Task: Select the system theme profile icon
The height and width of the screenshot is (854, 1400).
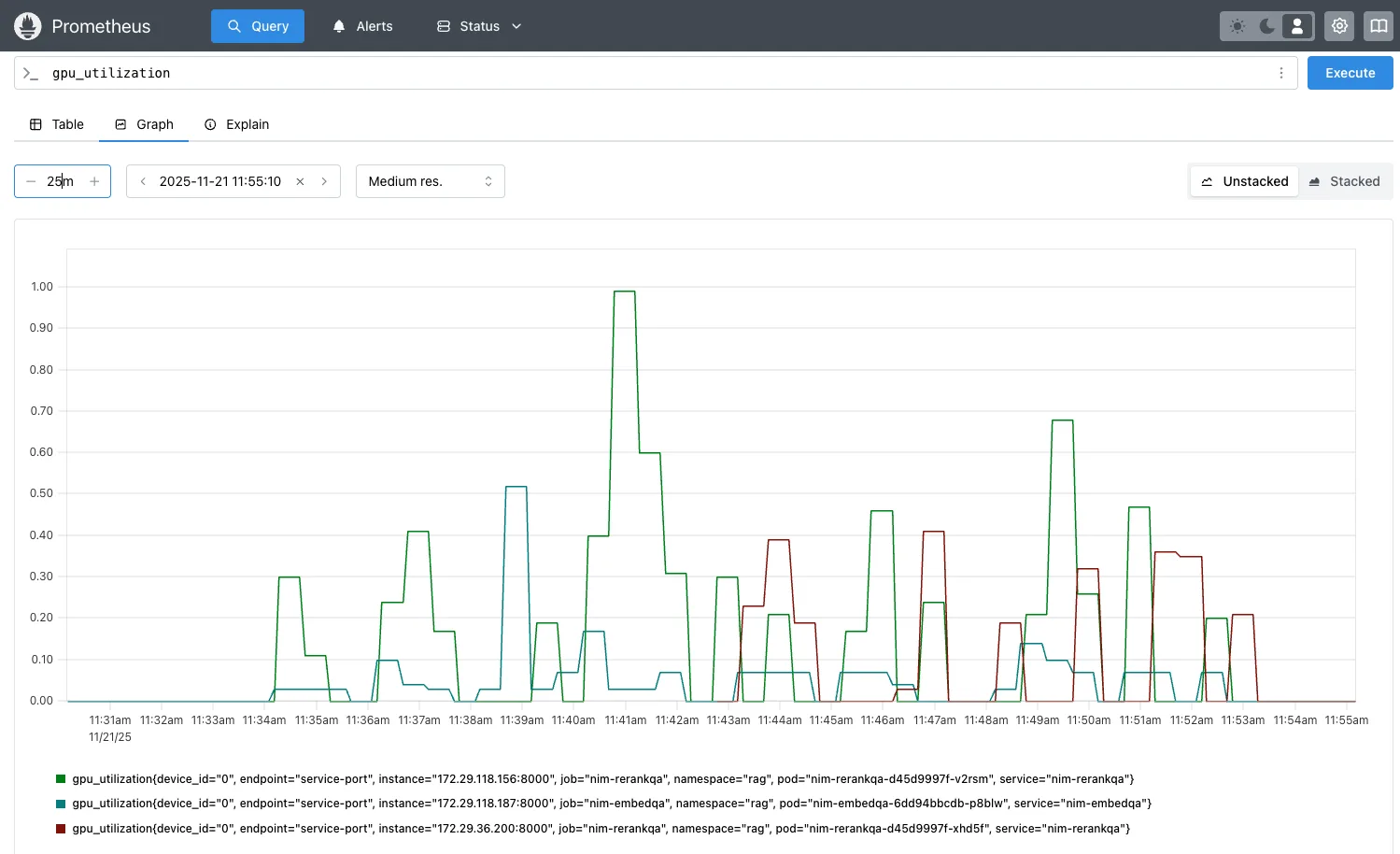Action: (1296, 25)
